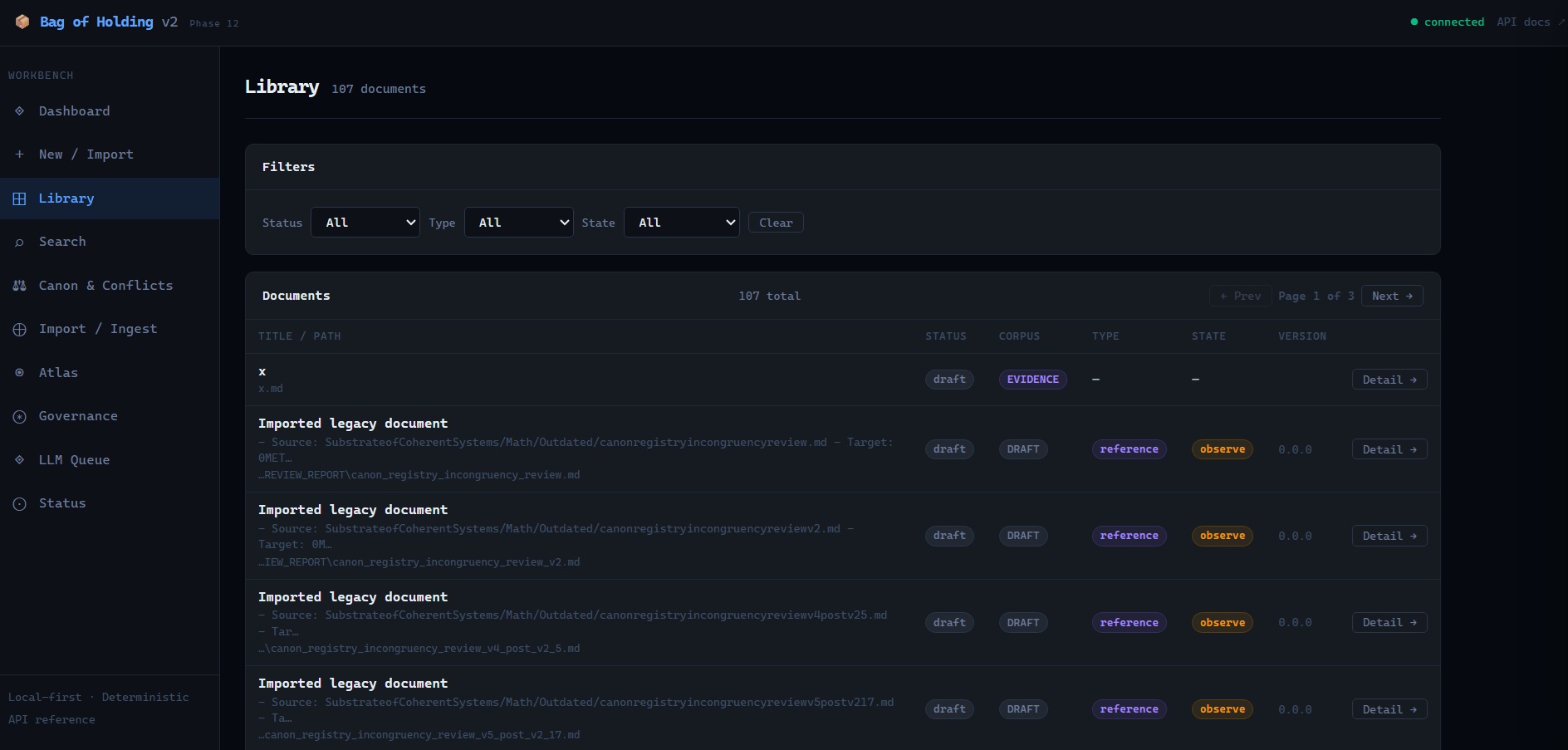
Task: Open the LLM Queue
Action: (x=110, y=460)
